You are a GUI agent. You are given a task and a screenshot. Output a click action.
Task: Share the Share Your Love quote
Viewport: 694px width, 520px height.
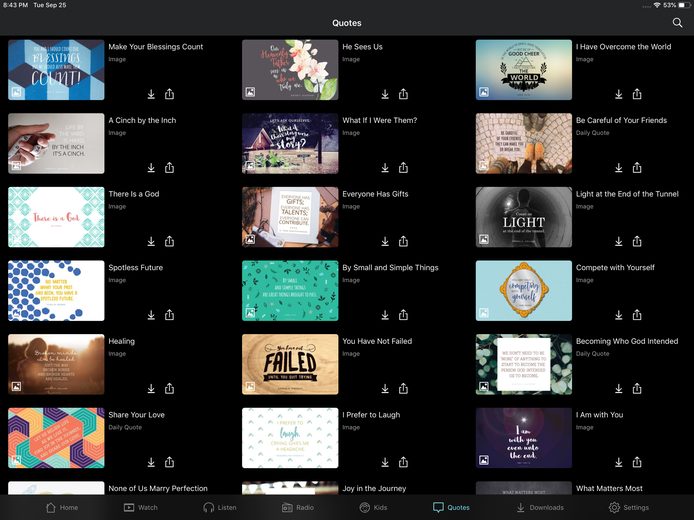(x=170, y=462)
